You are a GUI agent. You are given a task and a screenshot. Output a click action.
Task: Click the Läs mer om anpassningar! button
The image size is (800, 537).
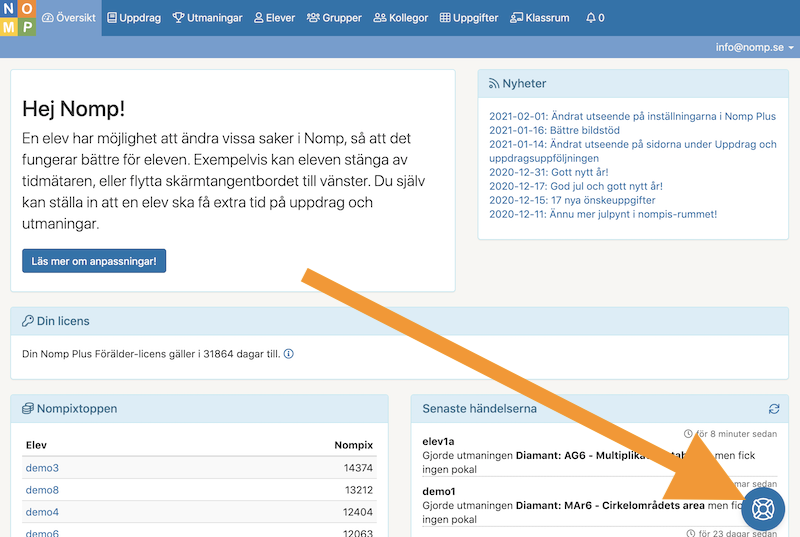tap(94, 261)
